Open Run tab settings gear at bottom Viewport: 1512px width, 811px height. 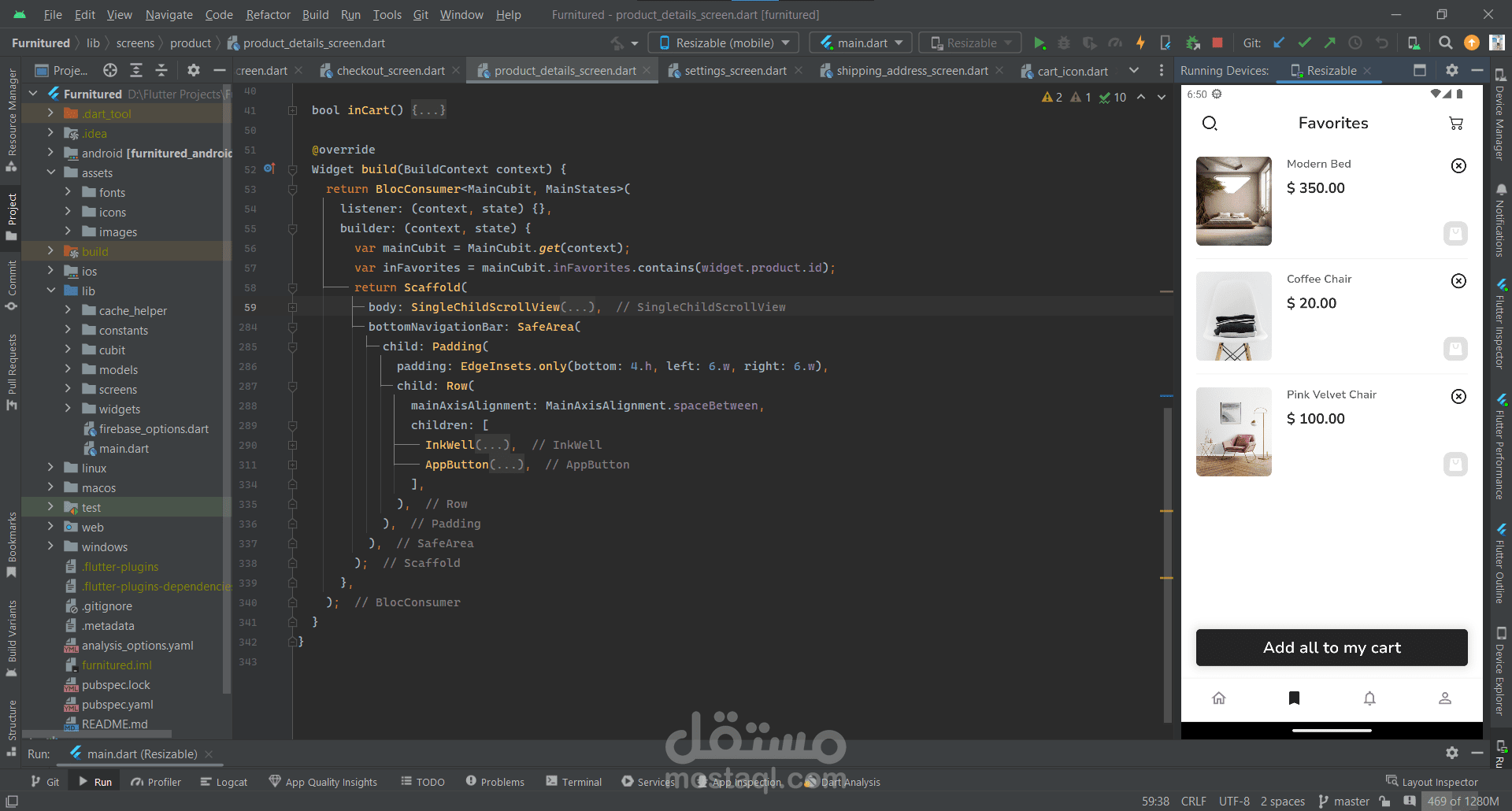(x=1452, y=754)
